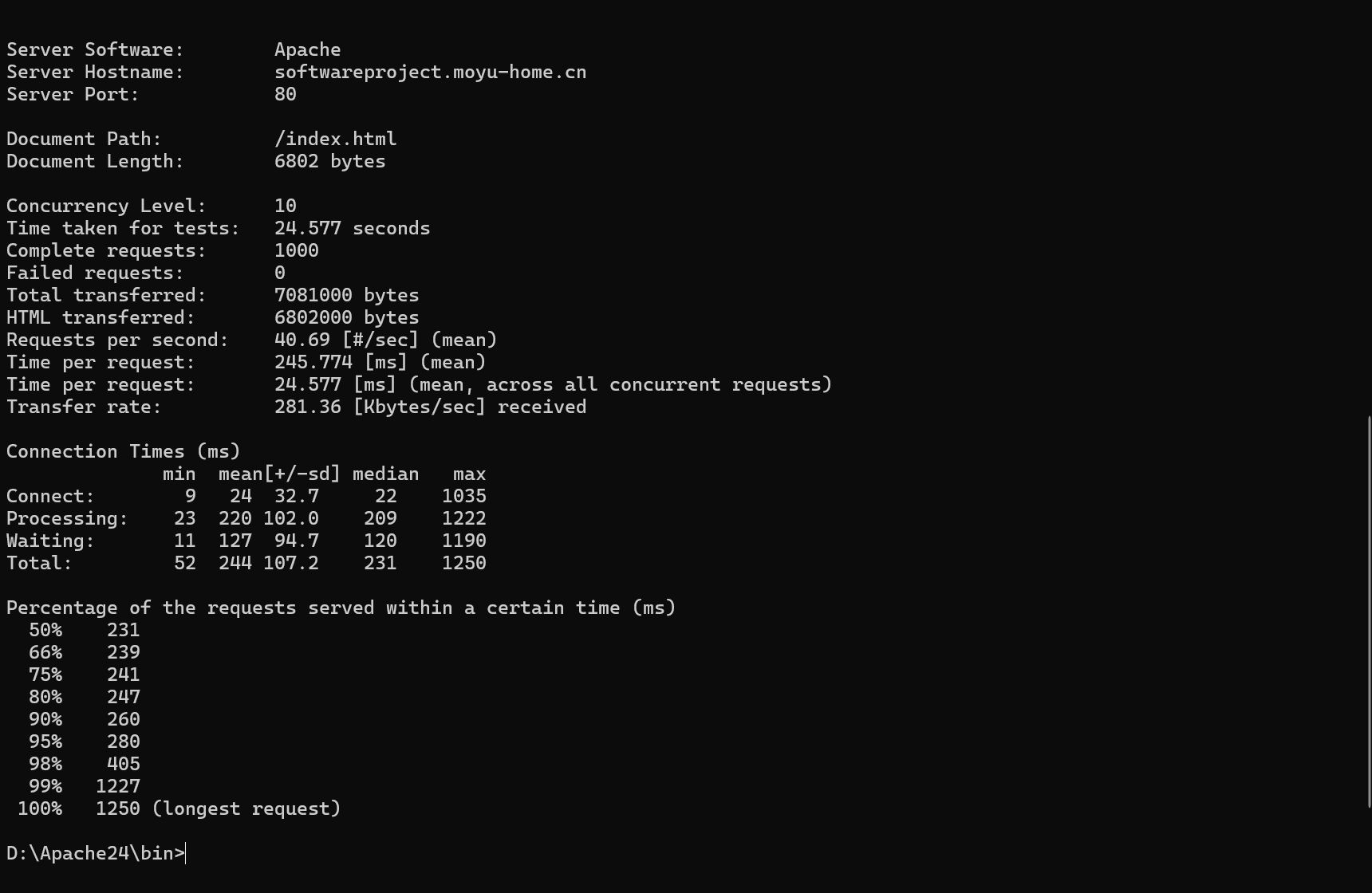Click the command prompt D:\Apache24\bin> line

96,853
